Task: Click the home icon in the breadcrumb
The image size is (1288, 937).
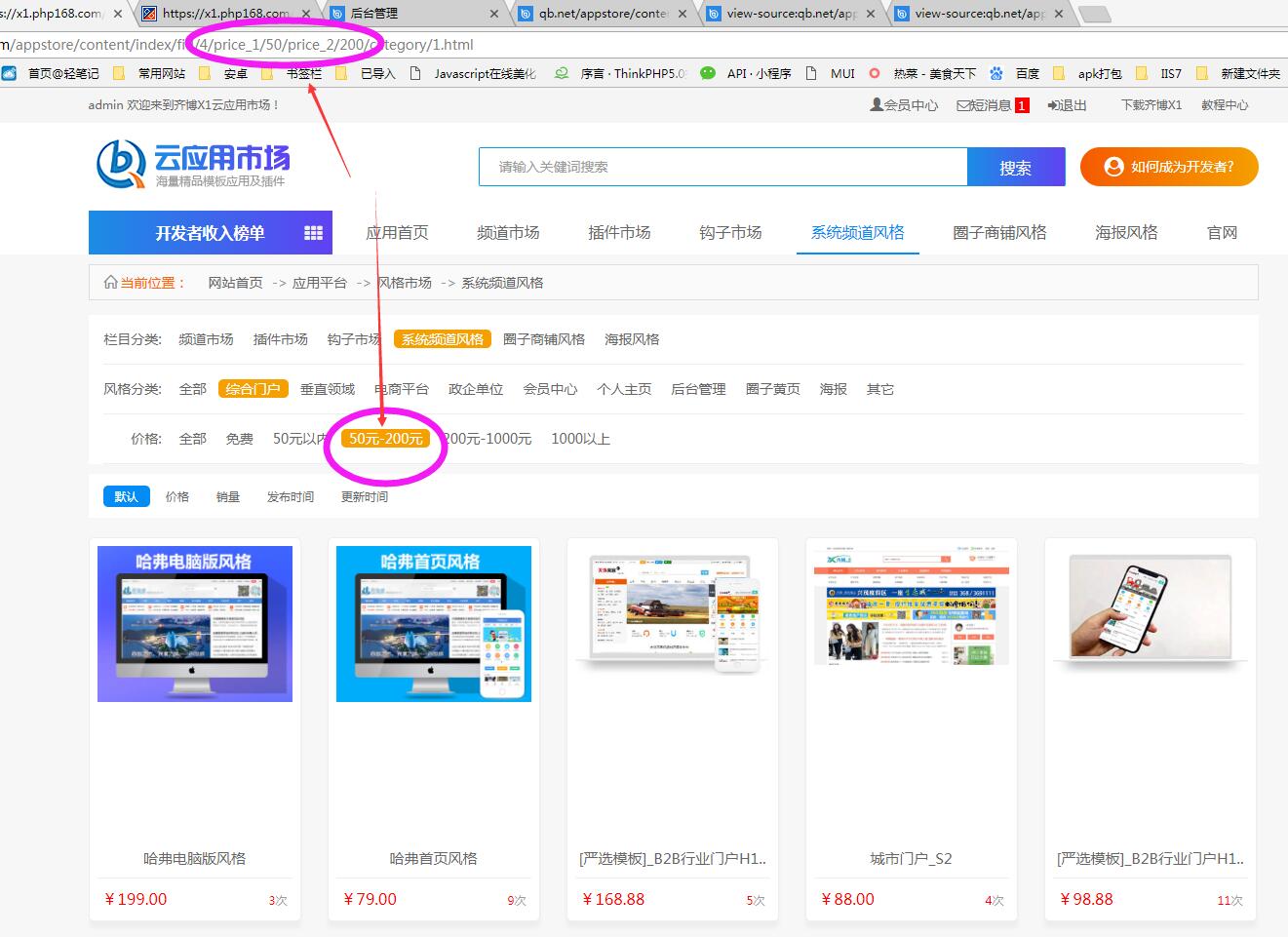Action: [x=110, y=283]
